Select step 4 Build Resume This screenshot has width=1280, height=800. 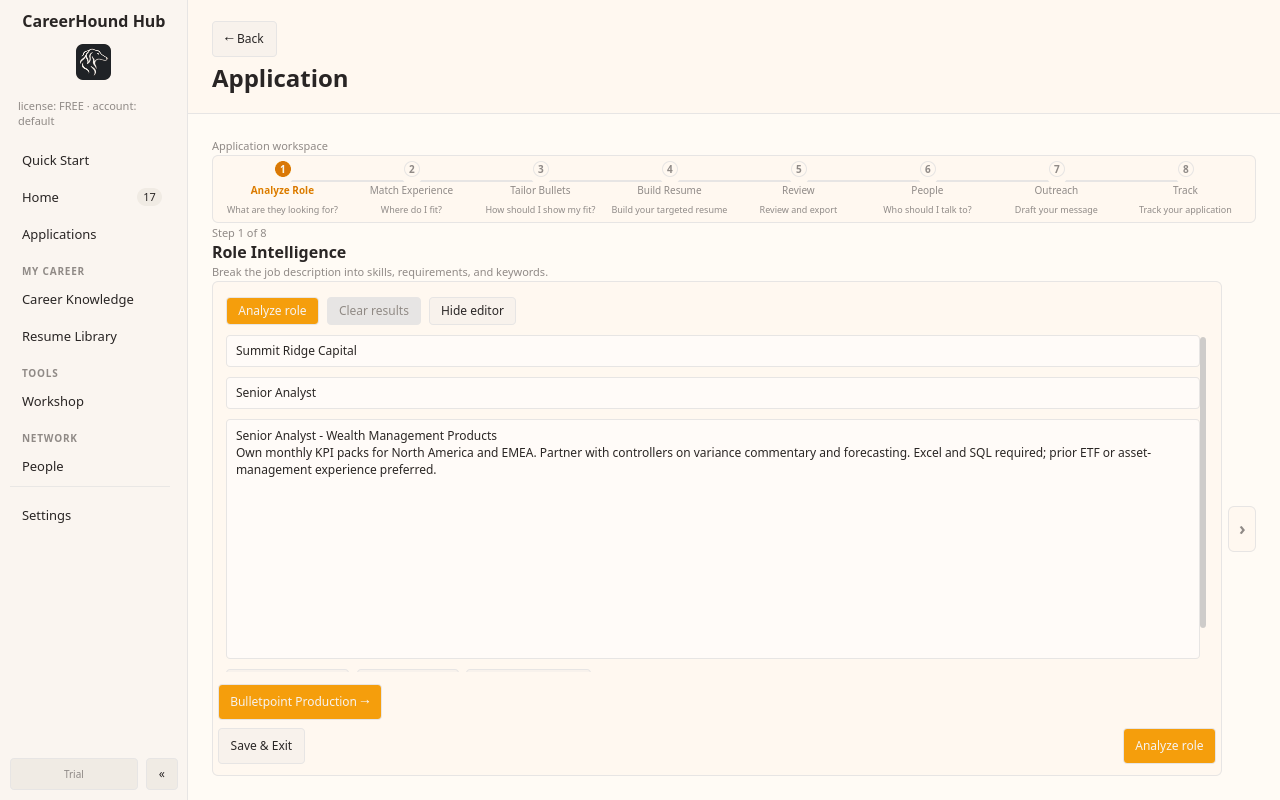pyautogui.click(x=669, y=189)
